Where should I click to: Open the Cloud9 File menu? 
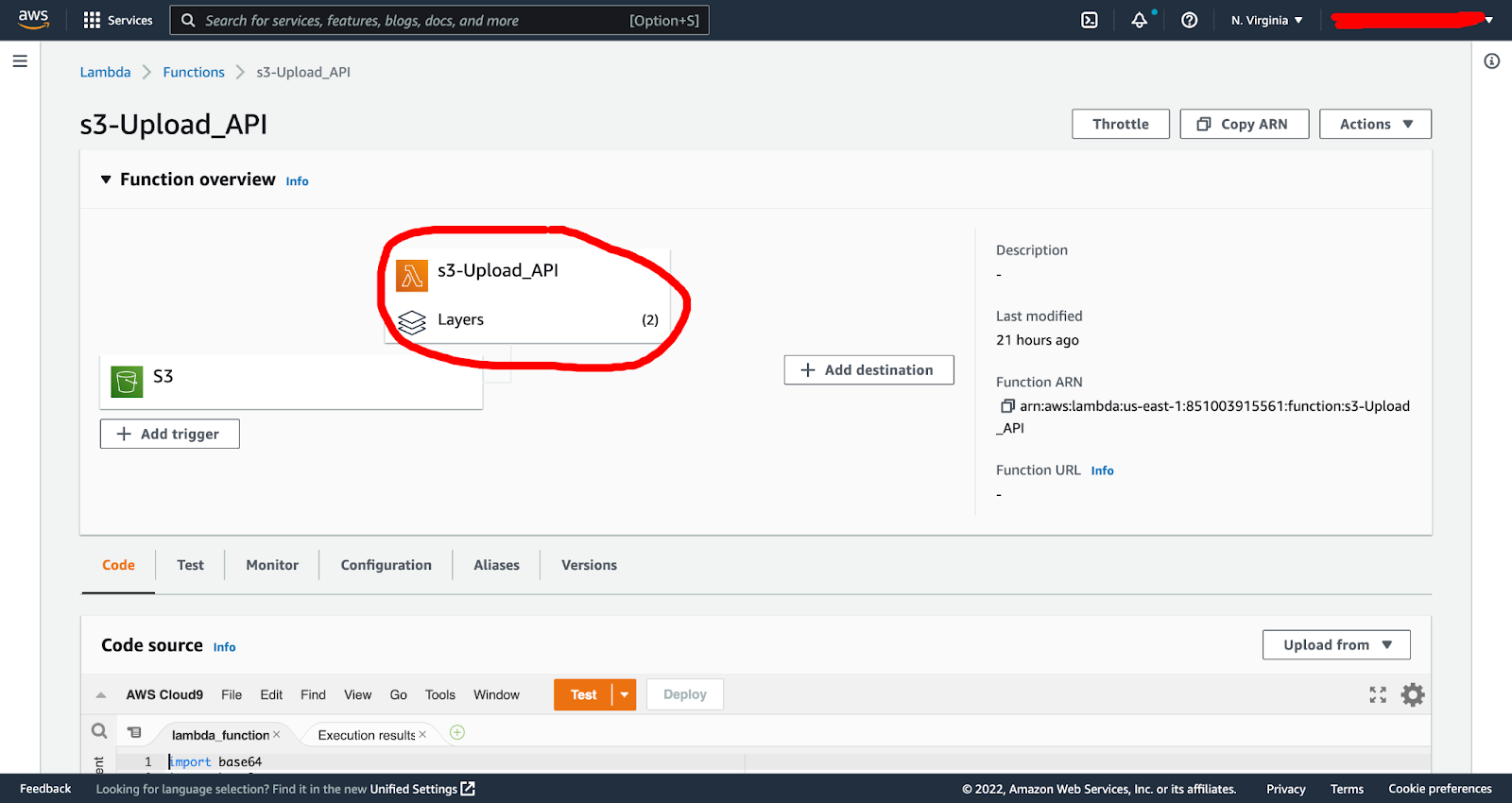click(x=232, y=695)
